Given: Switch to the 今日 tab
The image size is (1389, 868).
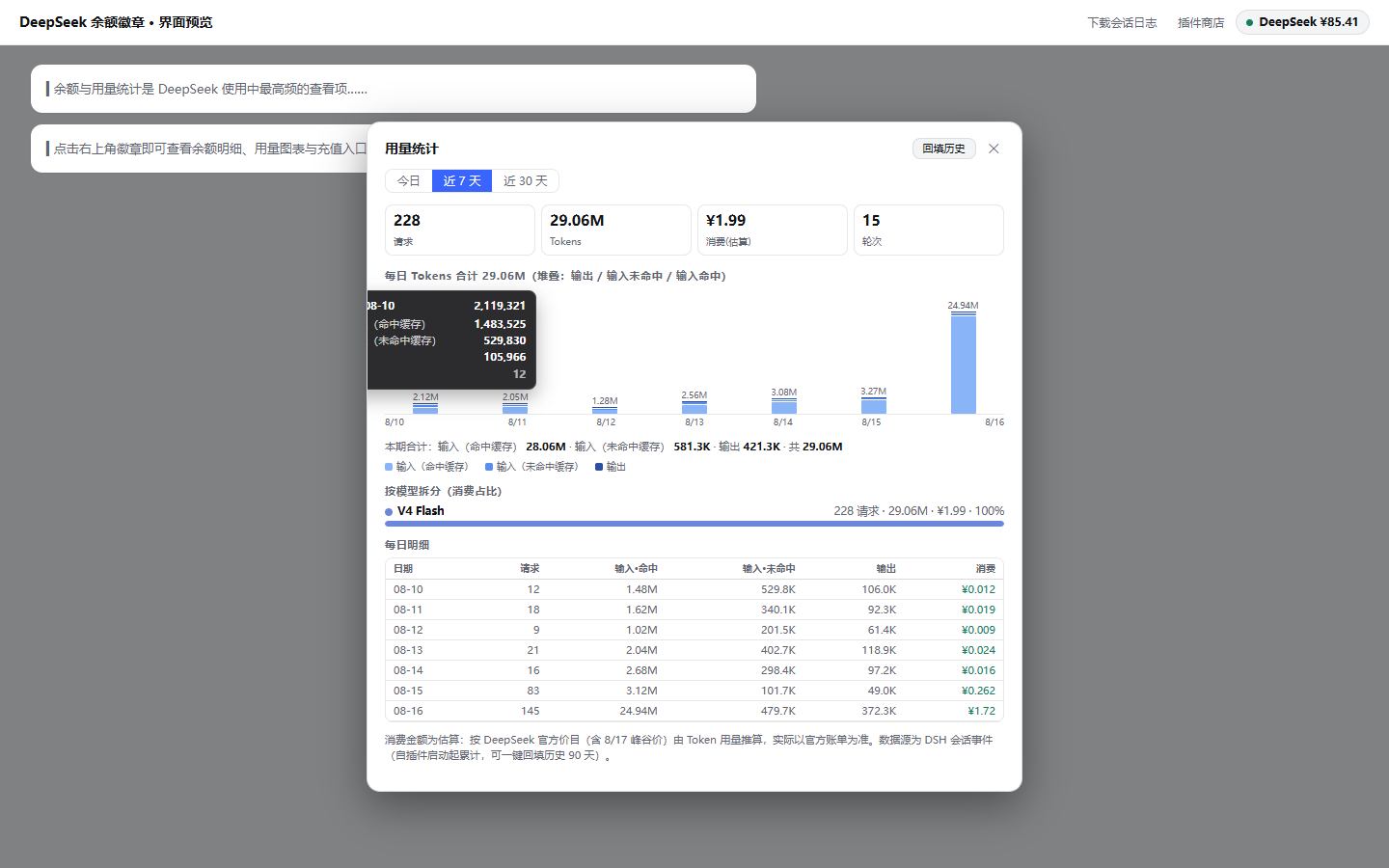Looking at the screenshot, I should [x=409, y=181].
